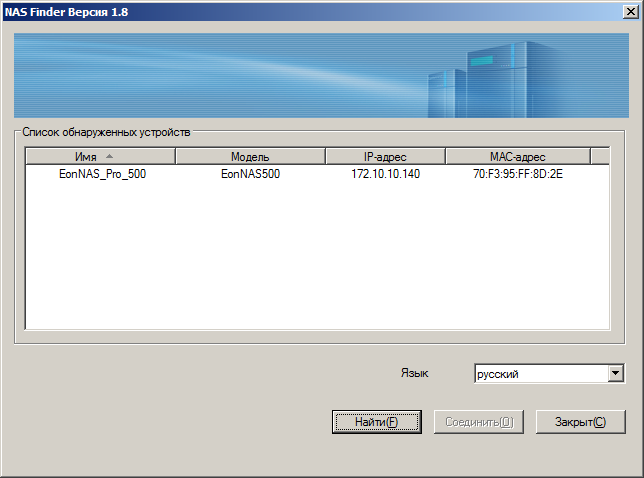Image resolution: width=644 pixels, height=478 pixels.
Task: Sort list by MAC-адрес column header
Action: (518, 156)
